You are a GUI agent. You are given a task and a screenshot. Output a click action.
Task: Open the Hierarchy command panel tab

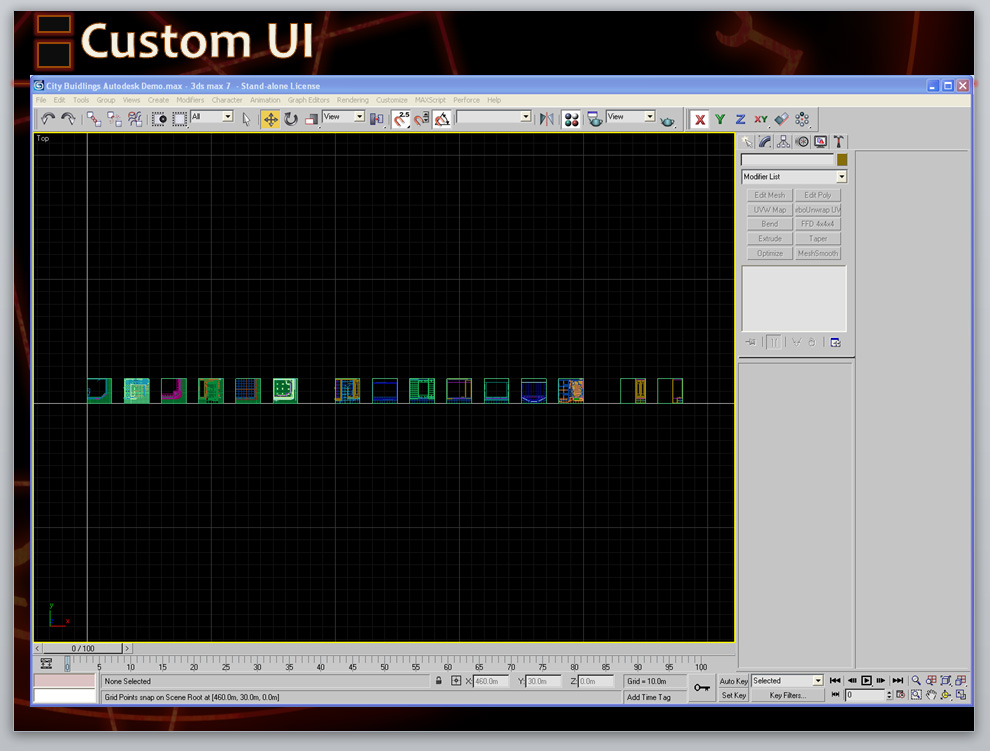(x=784, y=142)
